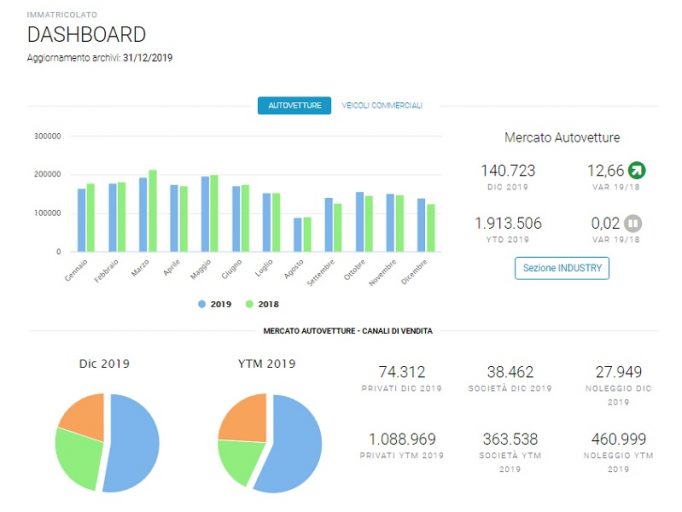Click the Gennaio 2019 blue bar
The height and width of the screenshot is (512, 682).
tap(81, 220)
